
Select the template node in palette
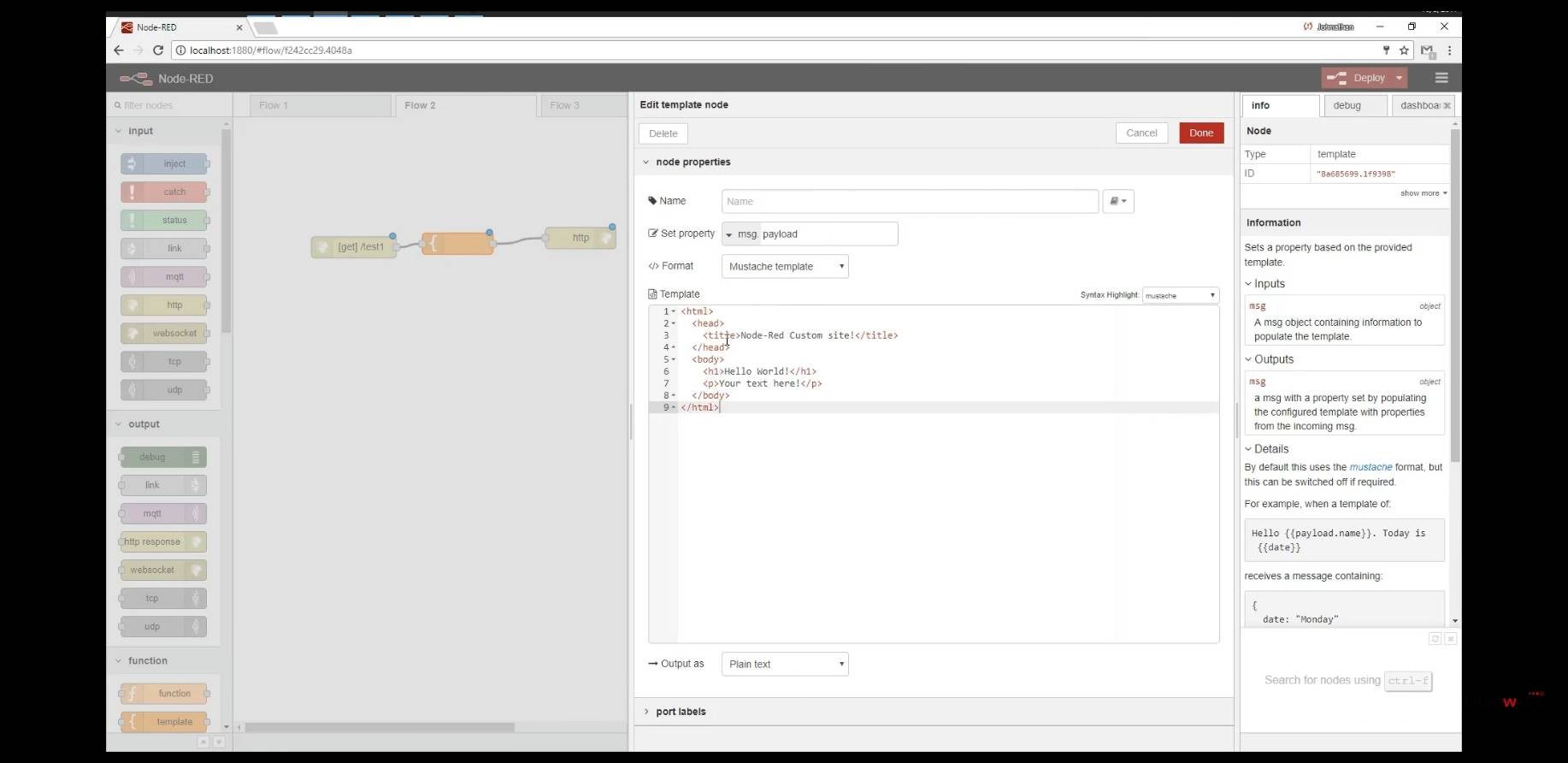tap(164, 722)
